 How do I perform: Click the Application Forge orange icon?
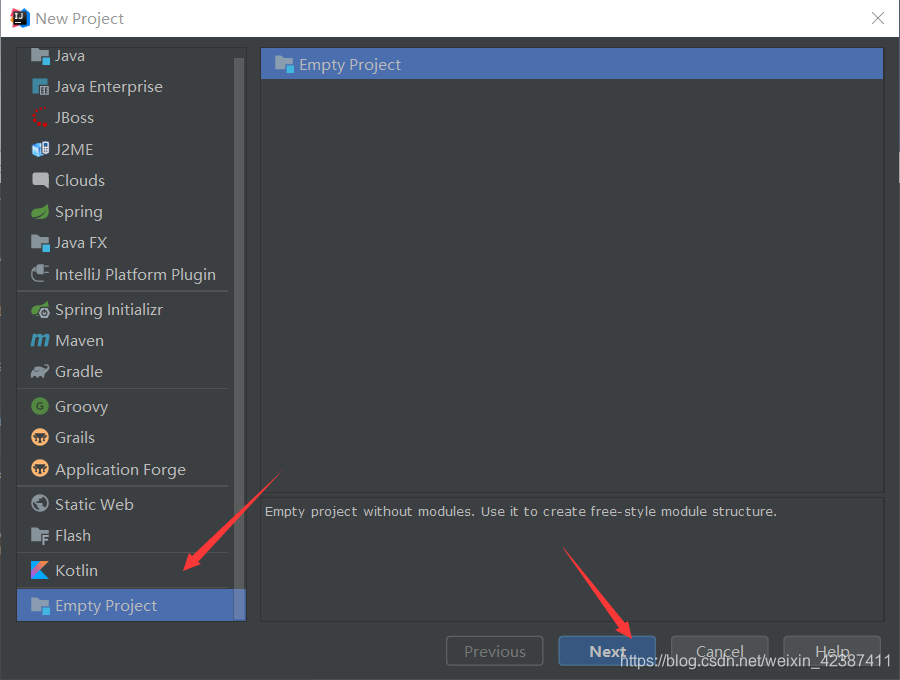click(40, 469)
